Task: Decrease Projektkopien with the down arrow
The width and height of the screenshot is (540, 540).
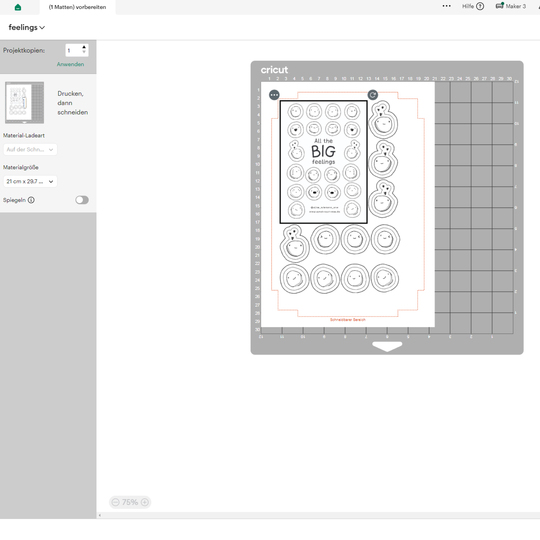Action: click(84, 52)
